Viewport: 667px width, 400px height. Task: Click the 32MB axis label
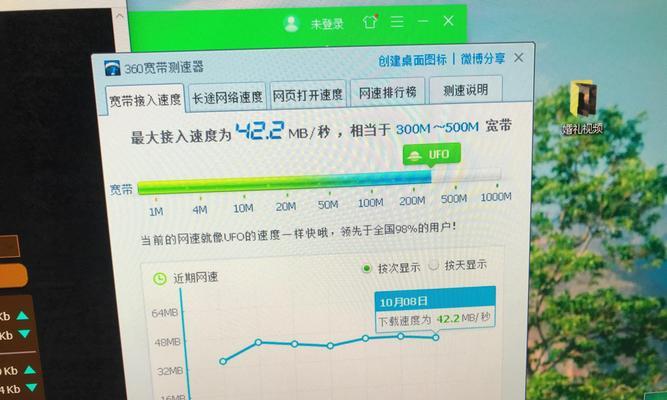(x=170, y=371)
